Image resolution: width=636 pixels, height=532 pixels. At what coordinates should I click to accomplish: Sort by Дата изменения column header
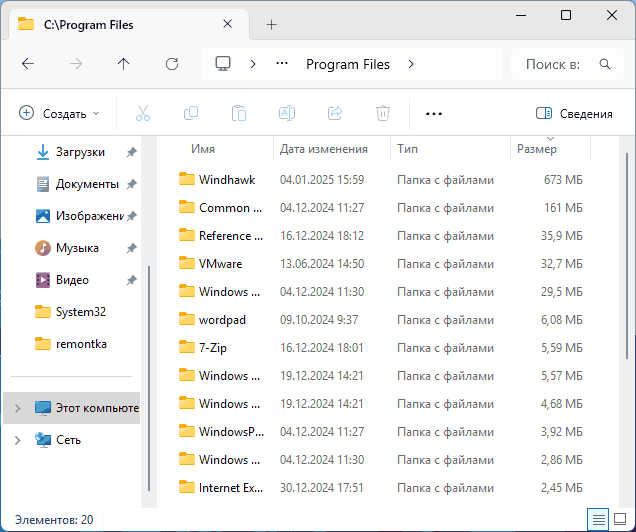pos(332,149)
